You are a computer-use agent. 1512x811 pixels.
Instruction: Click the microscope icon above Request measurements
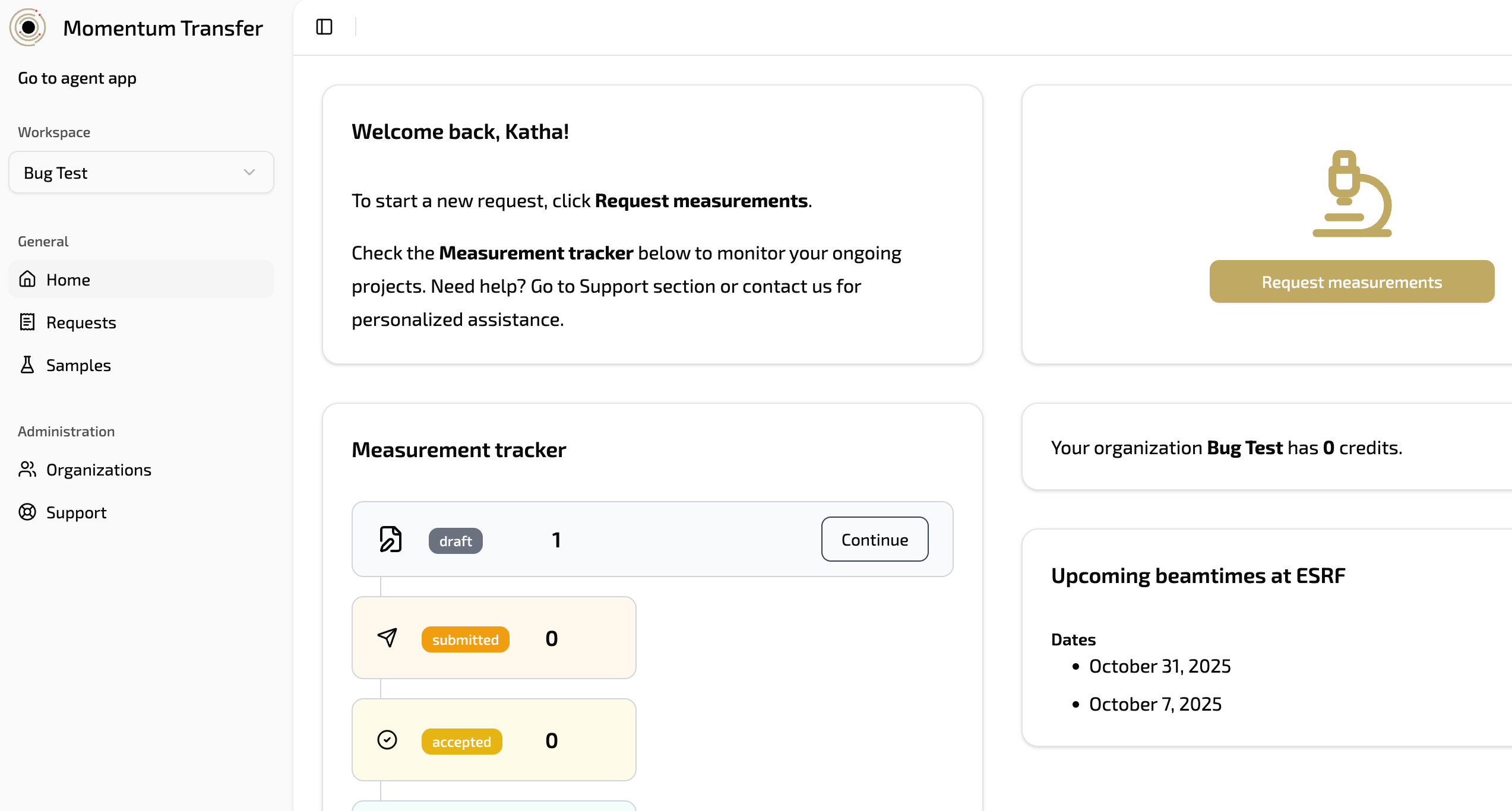coord(1352,194)
